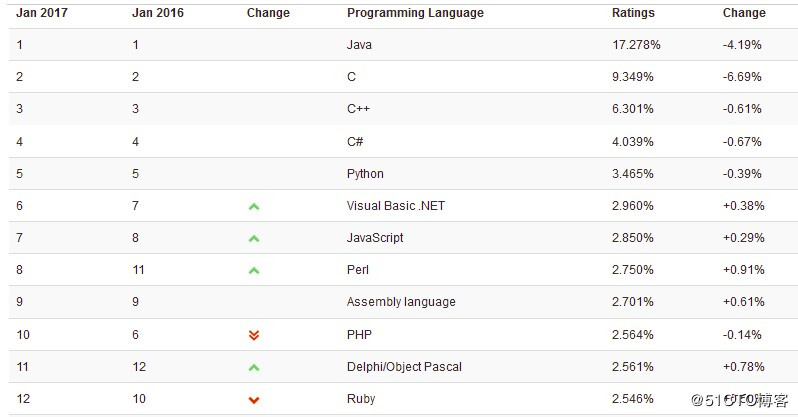798x417 pixels.
Task: Click the green up arrow beside Perl
Action: point(254,270)
